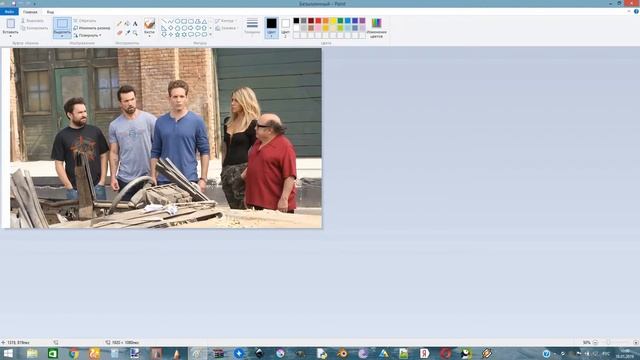
Task: Click the Выделить selection rectangle icon
Action: coord(62,24)
